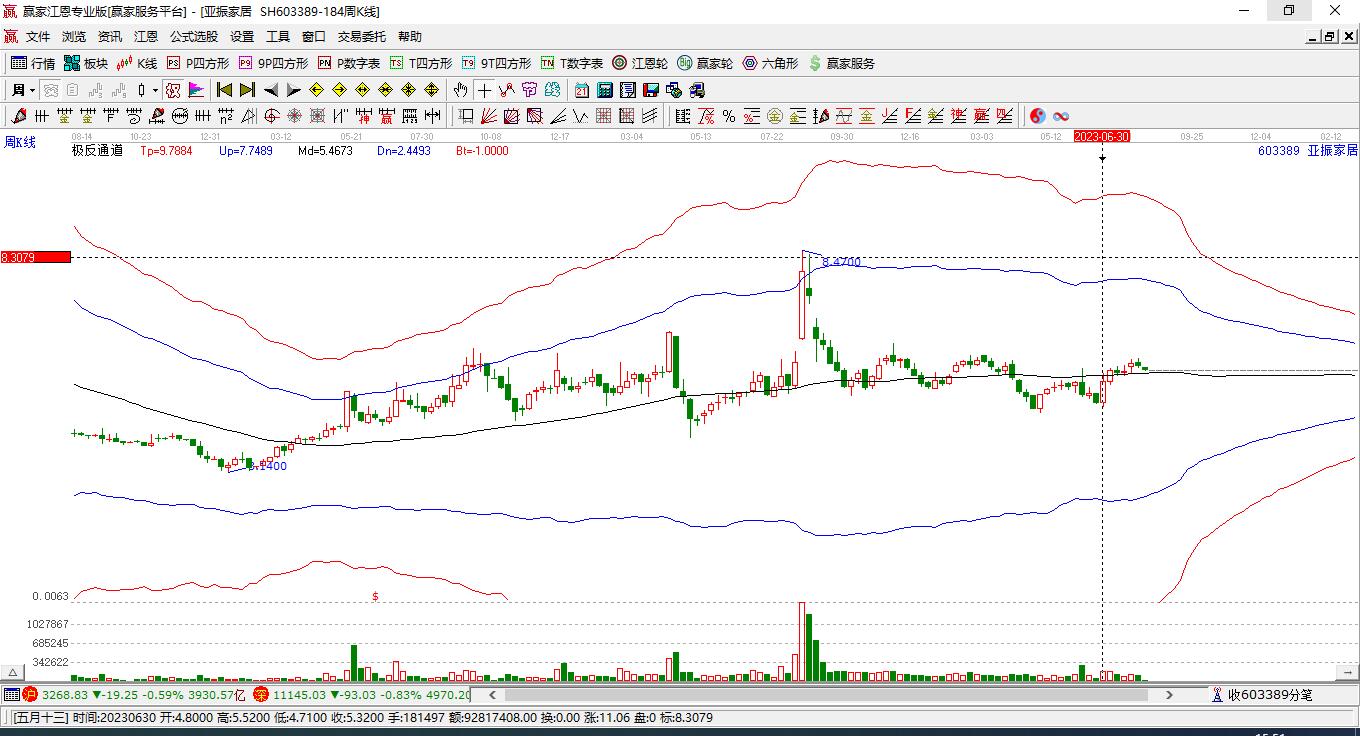This screenshot has height=736, width=1360.
Task: Open the 浏览 menu
Action: (x=74, y=37)
